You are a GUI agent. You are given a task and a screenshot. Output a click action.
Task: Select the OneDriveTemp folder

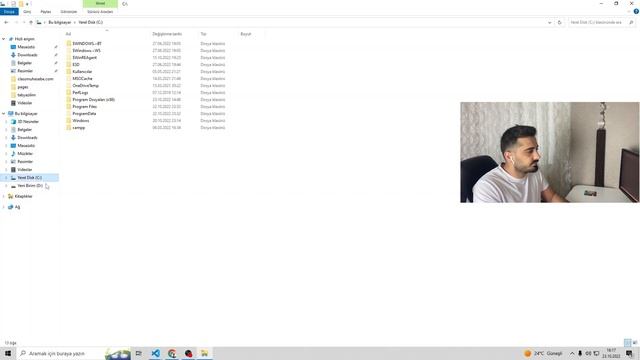86,86
